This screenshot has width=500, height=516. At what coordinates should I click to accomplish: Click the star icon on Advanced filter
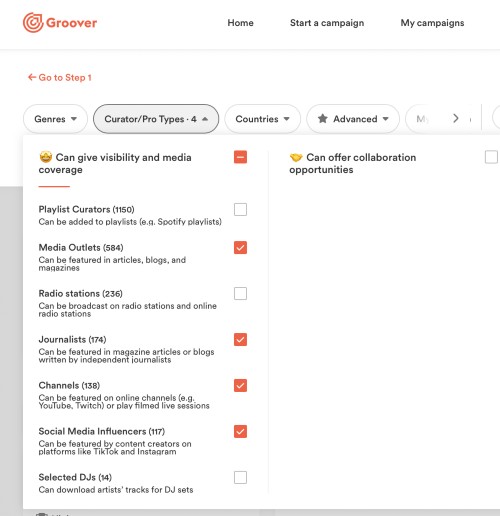[322, 119]
